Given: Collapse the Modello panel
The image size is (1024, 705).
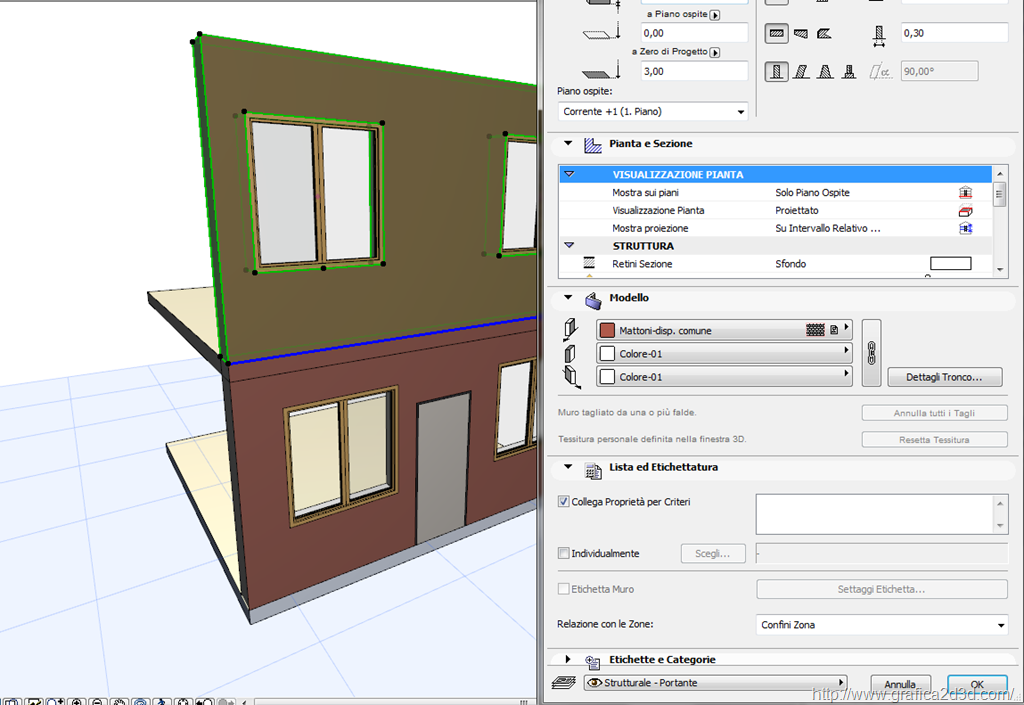Looking at the screenshot, I should pyautogui.click(x=568, y=298).
